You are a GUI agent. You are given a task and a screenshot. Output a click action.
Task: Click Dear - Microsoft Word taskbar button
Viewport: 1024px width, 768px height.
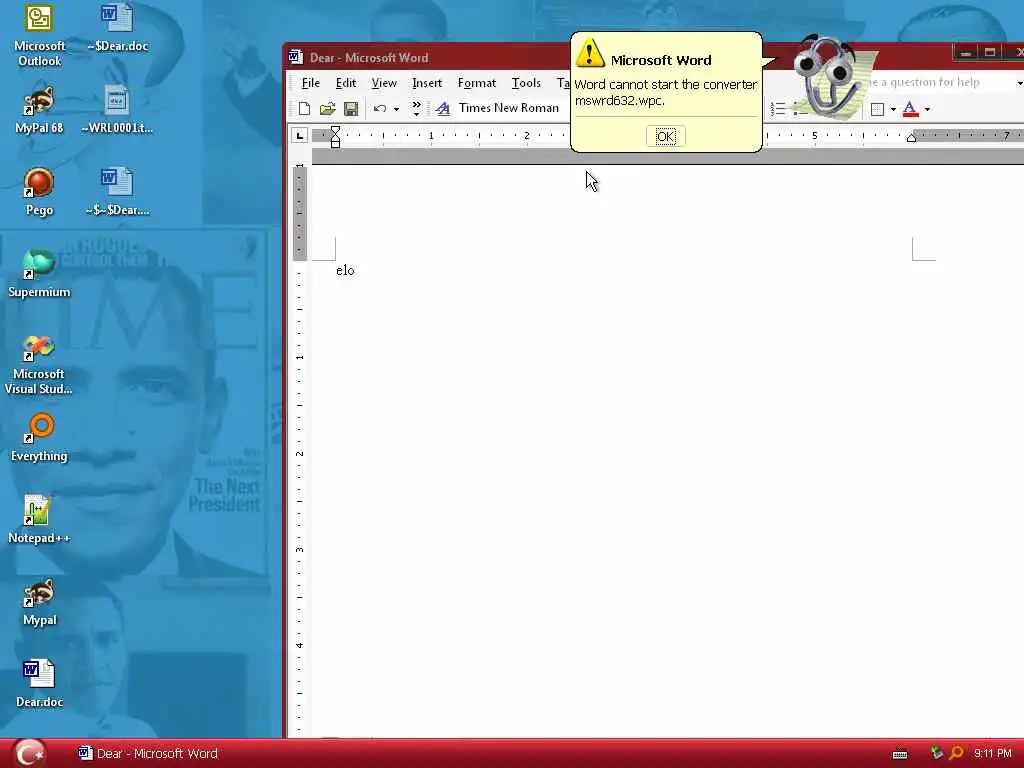148,754
